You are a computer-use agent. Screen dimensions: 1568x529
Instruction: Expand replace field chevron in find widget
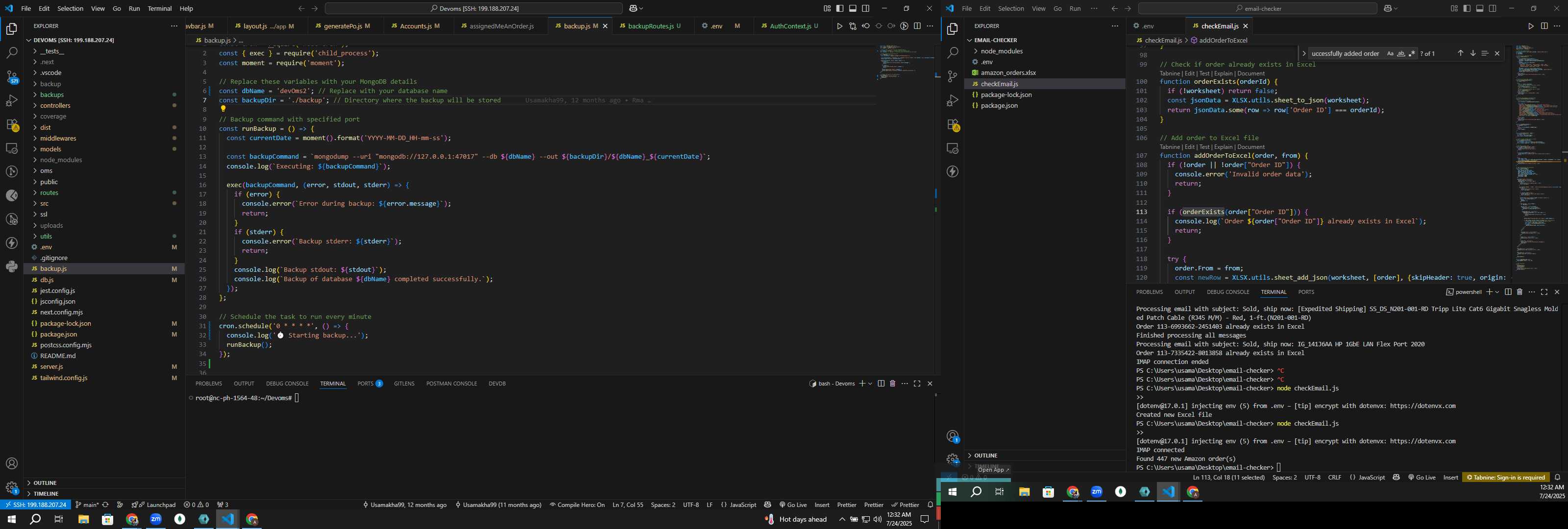coord(1304,53)
